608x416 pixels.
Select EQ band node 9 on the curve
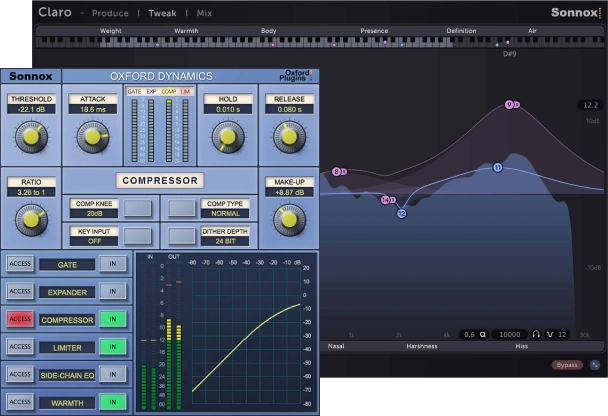pyautogui.click(x=509, y=105)
